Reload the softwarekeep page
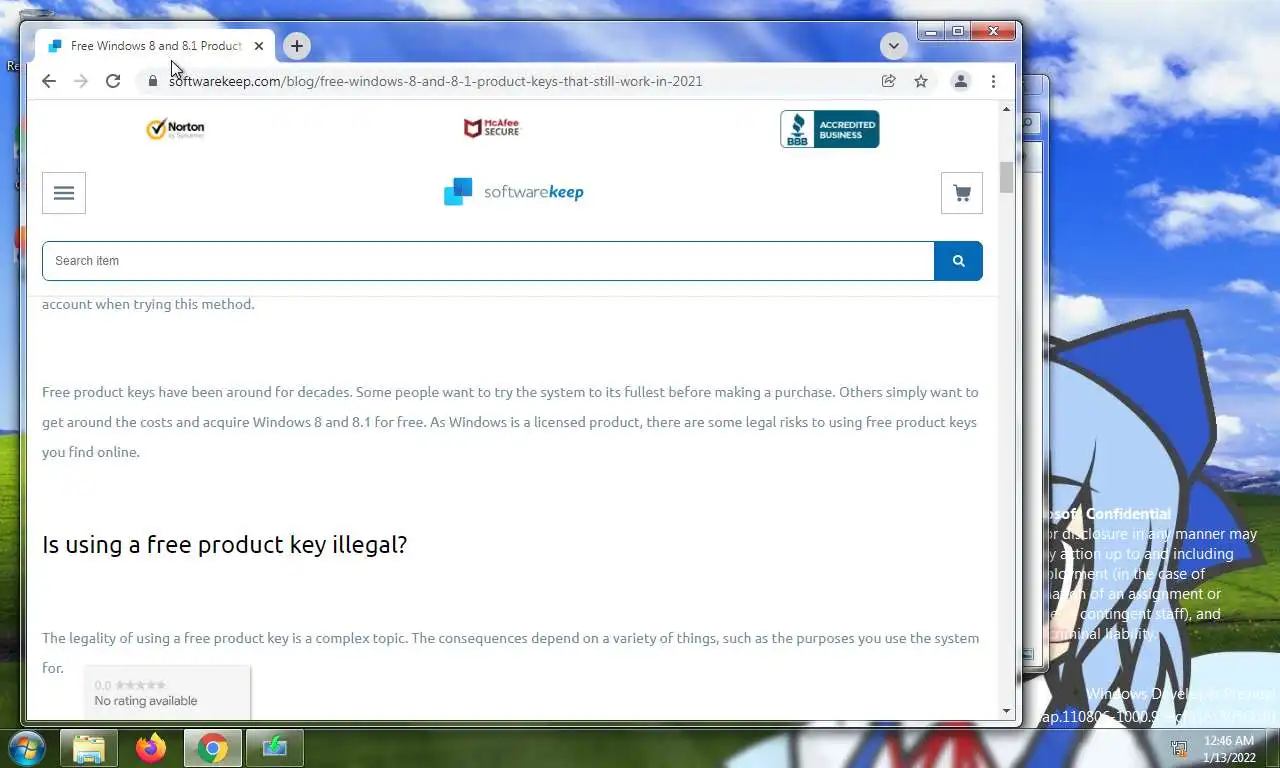1280x768 pixels. point(113,81)
